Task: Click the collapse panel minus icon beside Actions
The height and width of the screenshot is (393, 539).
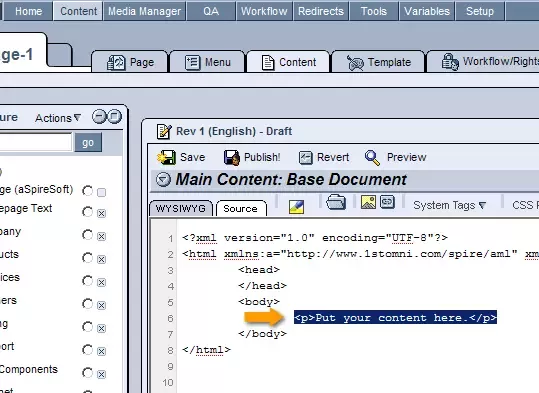Action: tap(99, 117)
